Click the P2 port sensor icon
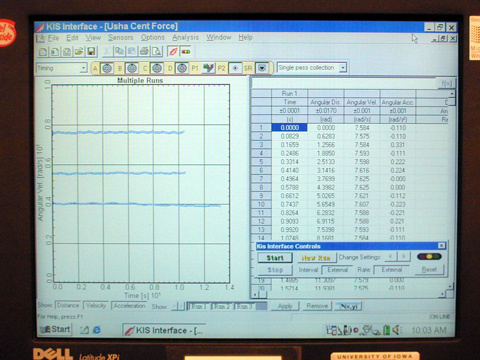The width and height of the screenshot is (480, 360). [235, 68]
